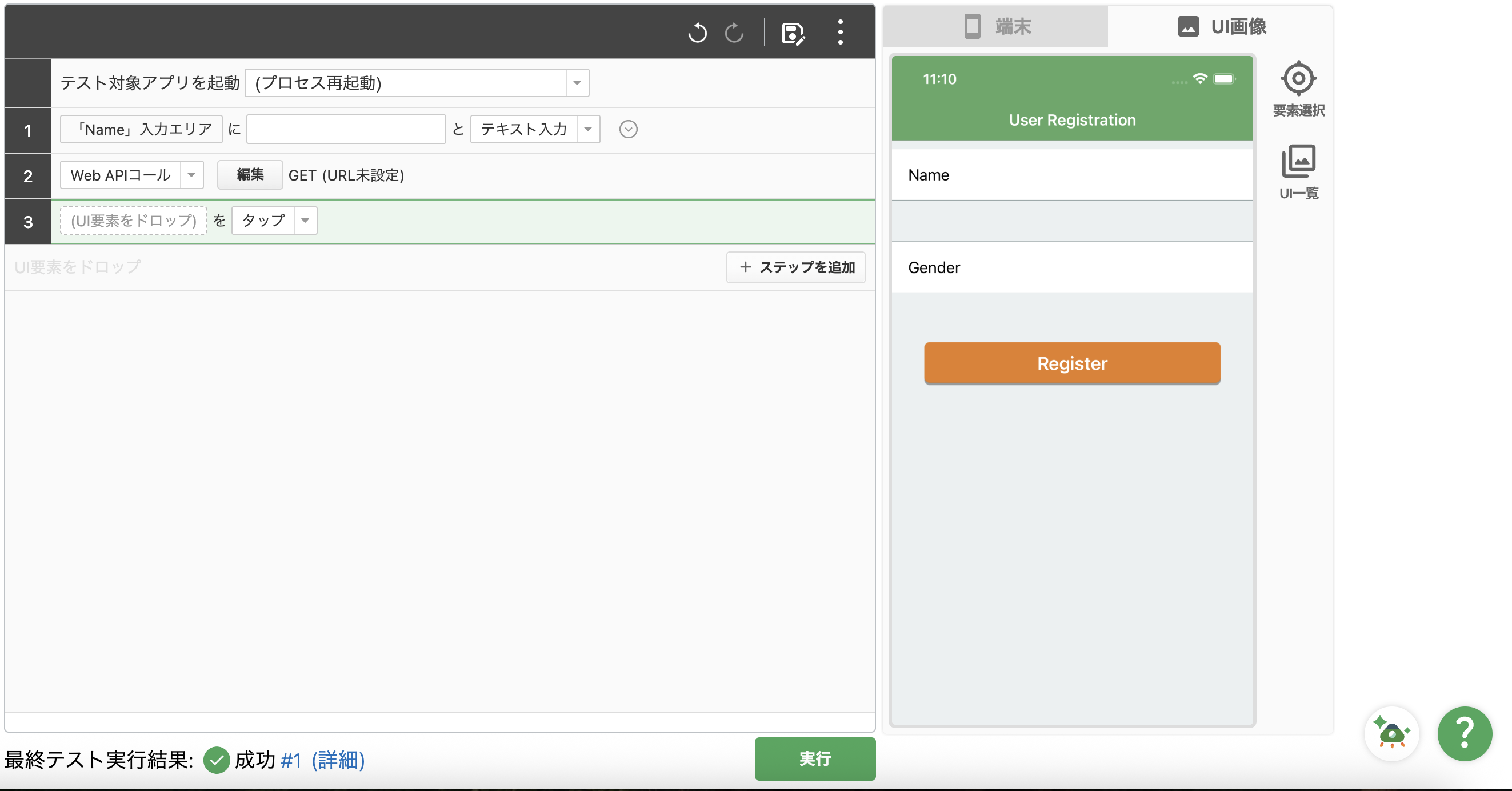The width and height of the screenshot is (1512, 791).
Task: Click the 編集 button for the Web API call
Action: coord(250,174)
